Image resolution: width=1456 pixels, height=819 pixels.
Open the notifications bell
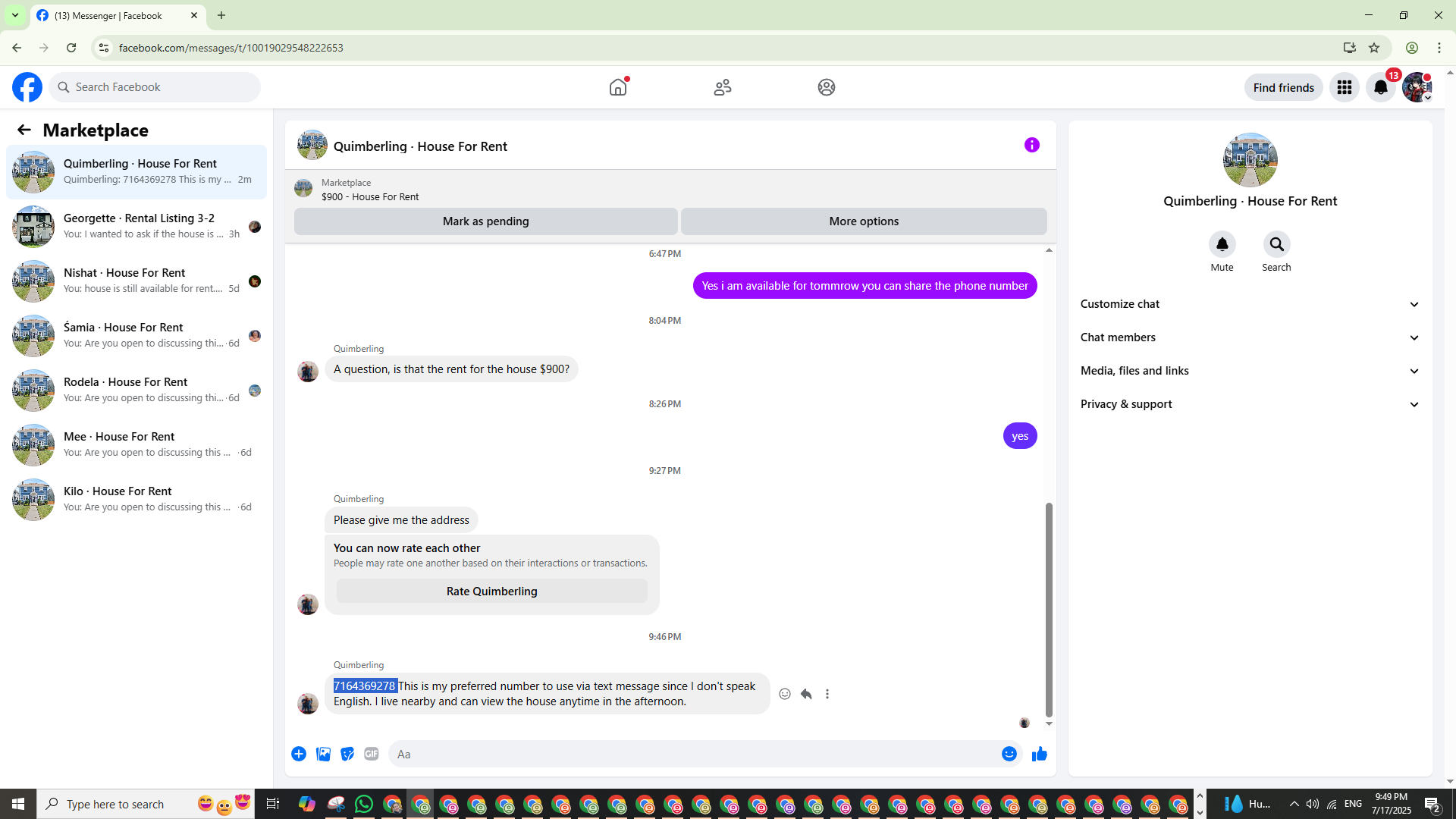pyautogui.click(x=1381, y=87)
